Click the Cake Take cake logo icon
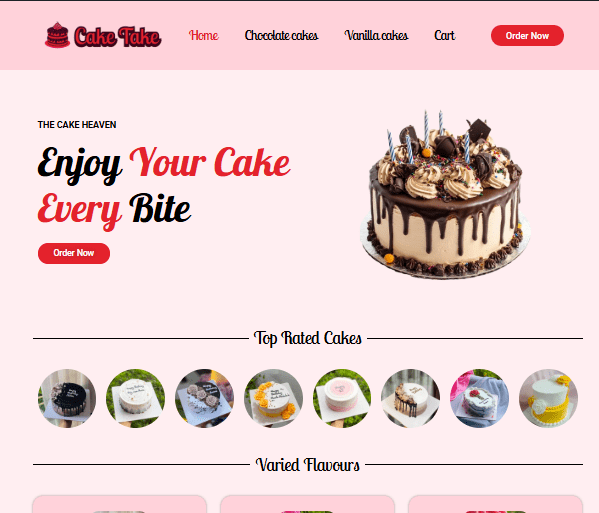Screen dimensions: 599x513 point(57,35)
